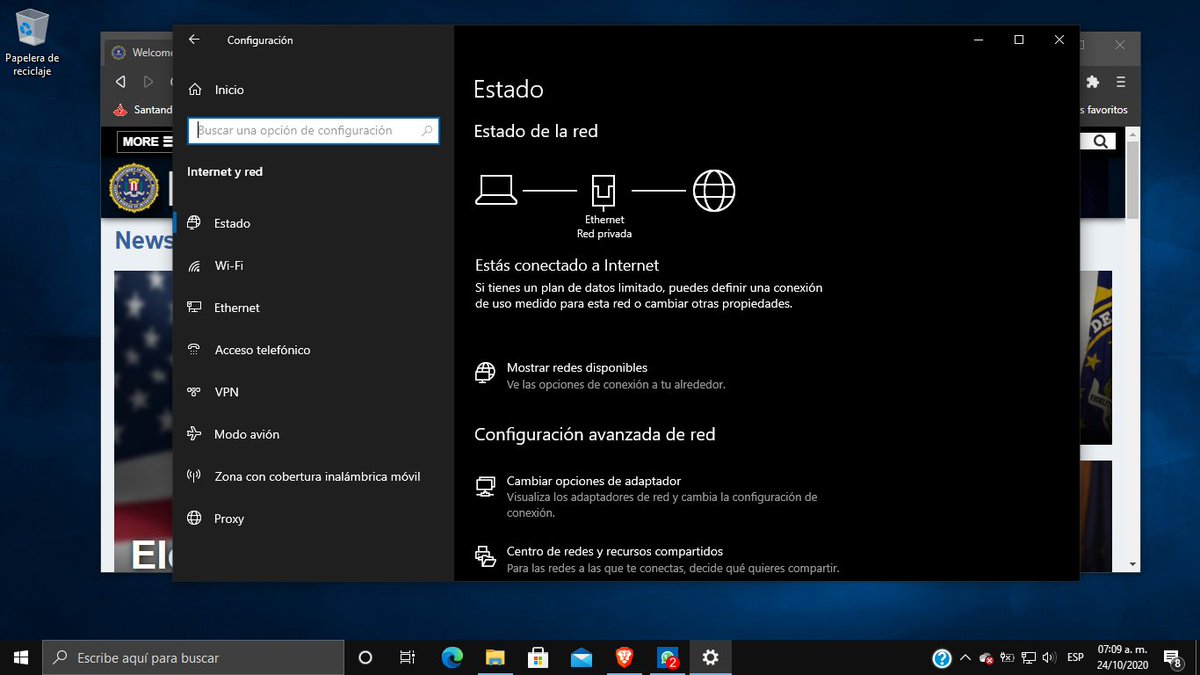Open File Explorer from the taskbar
This screenshot has height=675, width=1200.
495,658
